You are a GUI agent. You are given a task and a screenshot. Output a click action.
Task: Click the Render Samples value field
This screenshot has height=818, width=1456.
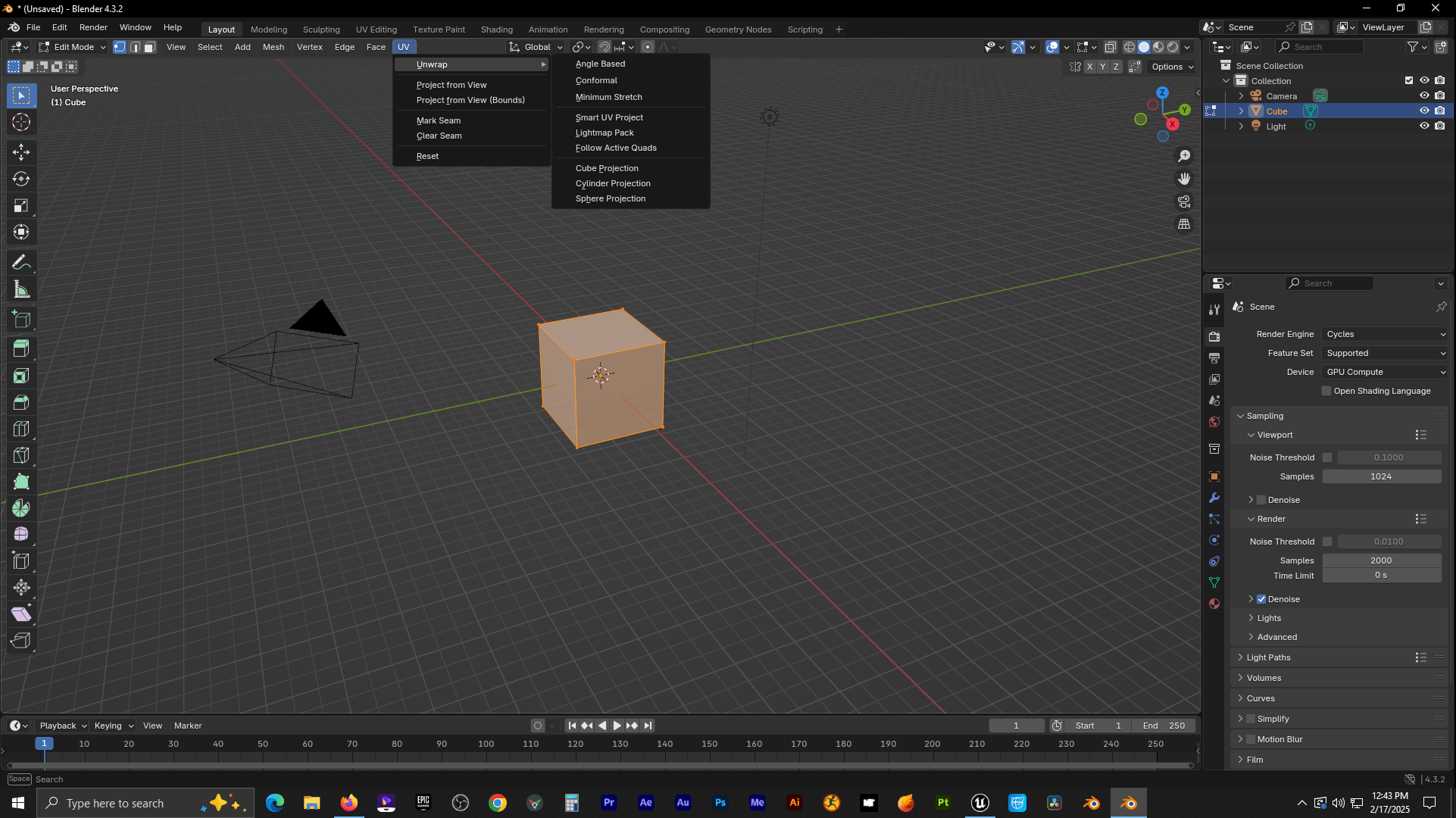point(1380,560)
